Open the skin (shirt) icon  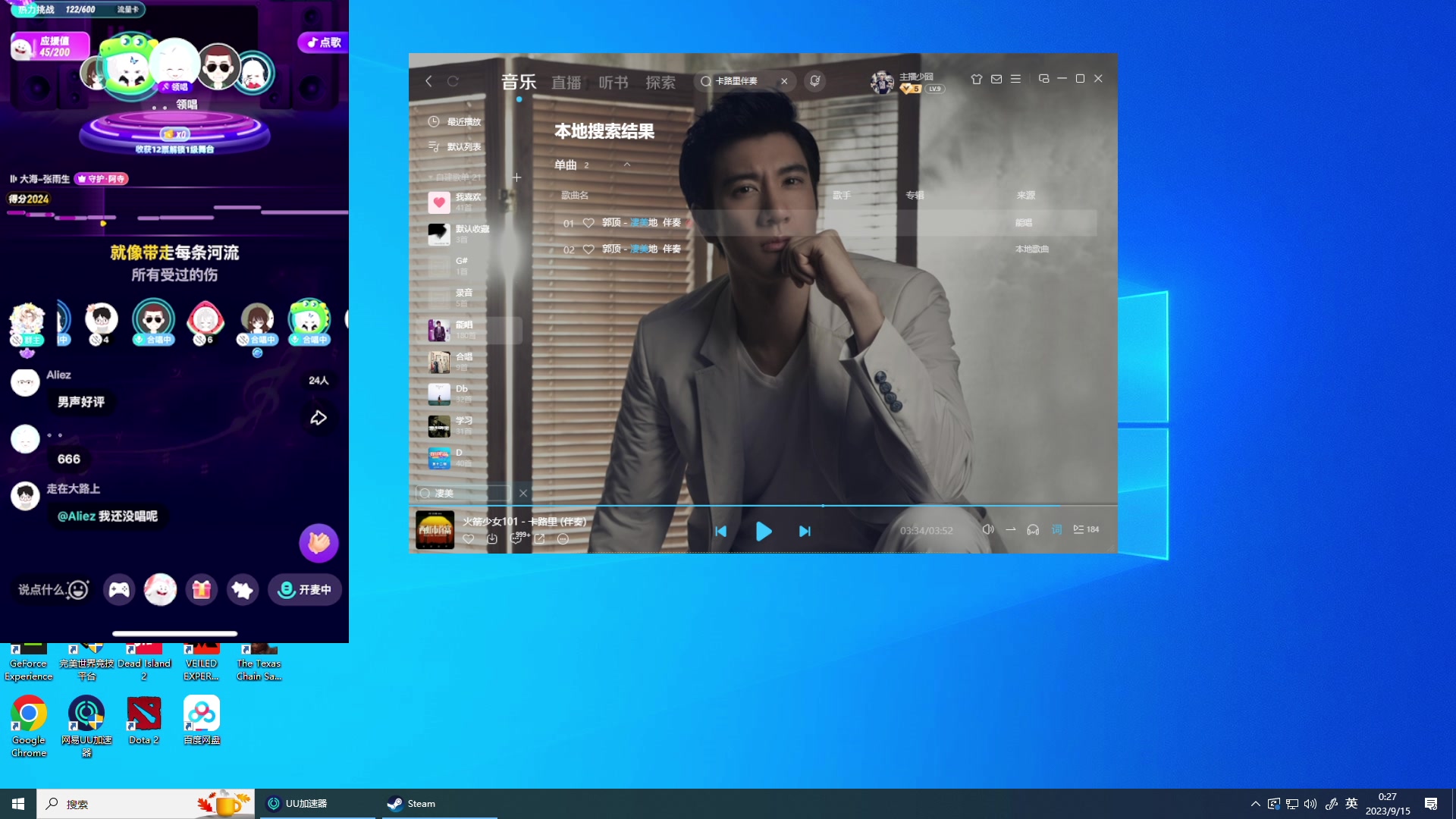(977, 79)
